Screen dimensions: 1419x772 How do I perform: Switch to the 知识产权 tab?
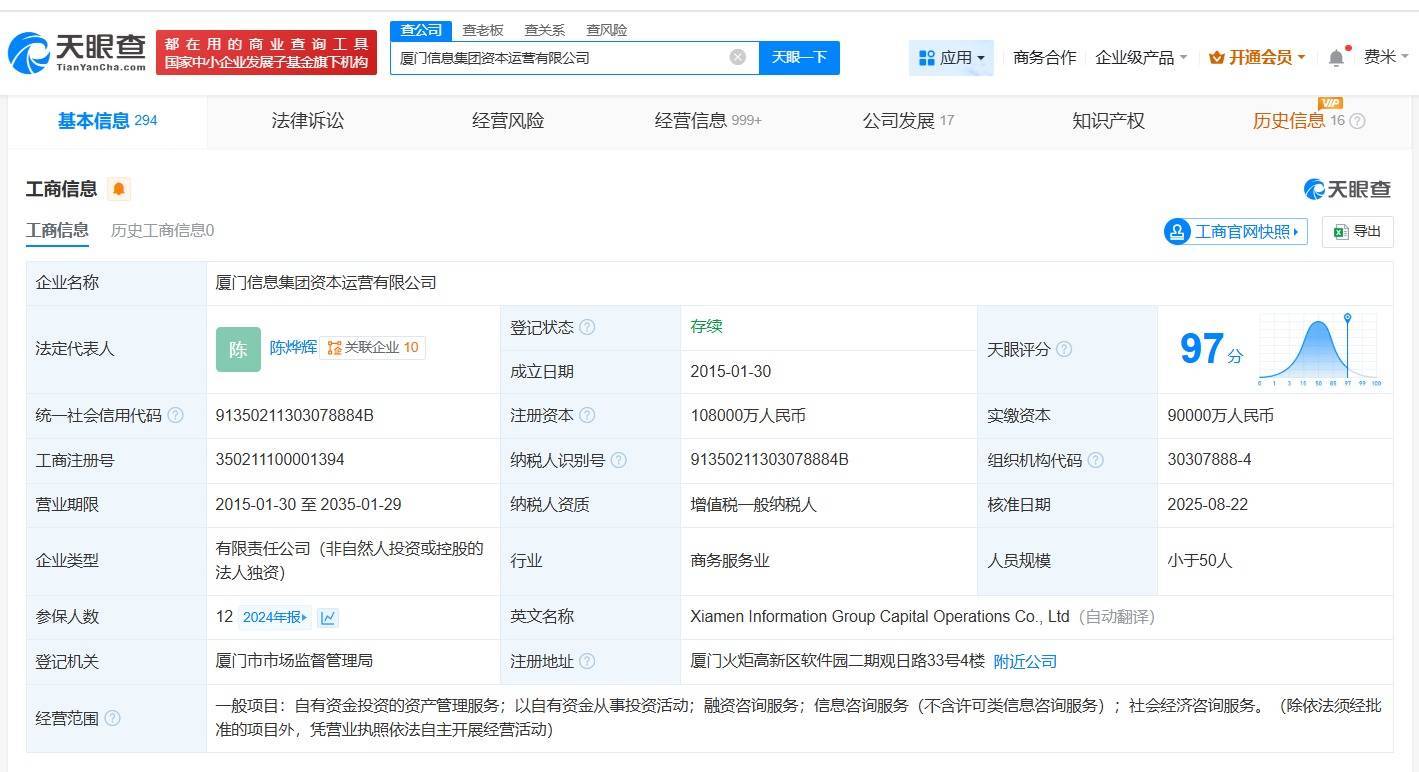1108,121
